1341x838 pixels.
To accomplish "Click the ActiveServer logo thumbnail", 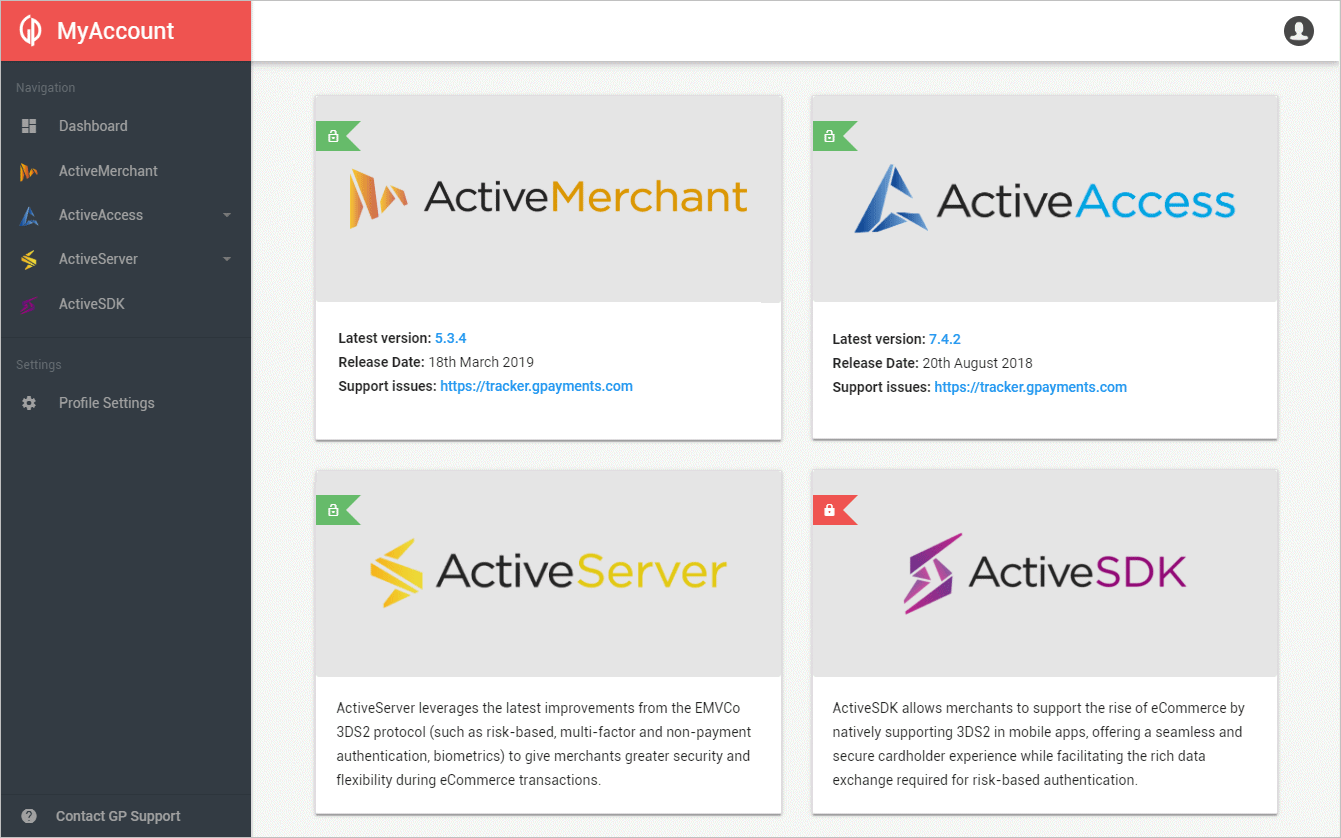I will coord(548,572).
